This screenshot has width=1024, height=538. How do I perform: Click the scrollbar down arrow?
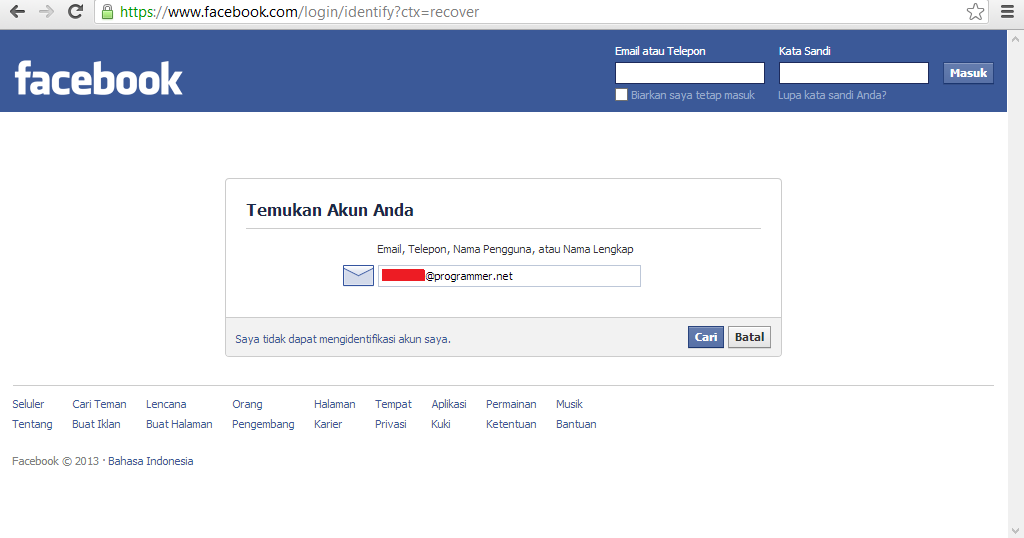pos(1016,530)
